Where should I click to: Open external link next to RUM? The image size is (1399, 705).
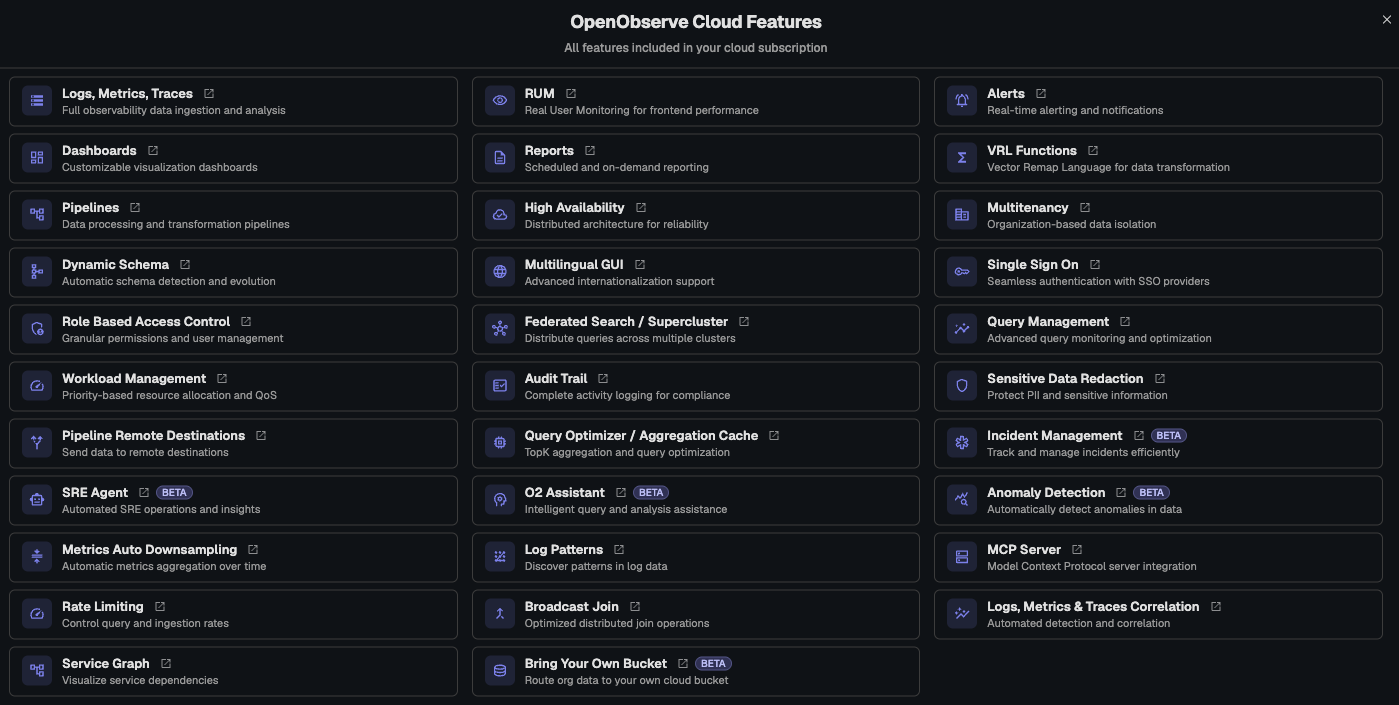[x=571, y=94]
